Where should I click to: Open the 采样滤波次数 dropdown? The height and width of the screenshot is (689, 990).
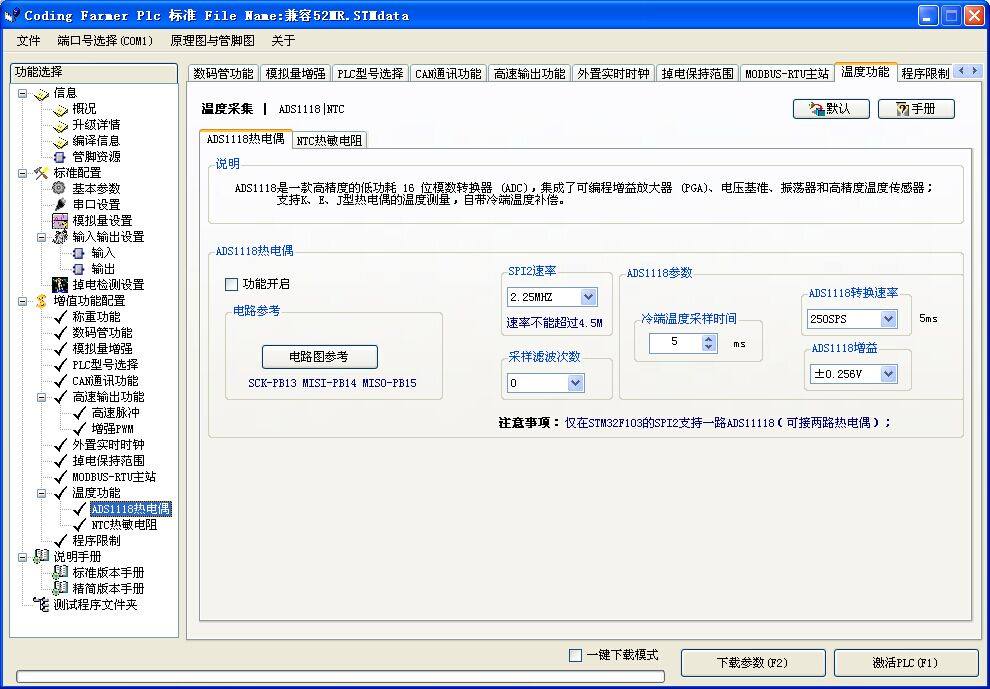pos(575,383)
